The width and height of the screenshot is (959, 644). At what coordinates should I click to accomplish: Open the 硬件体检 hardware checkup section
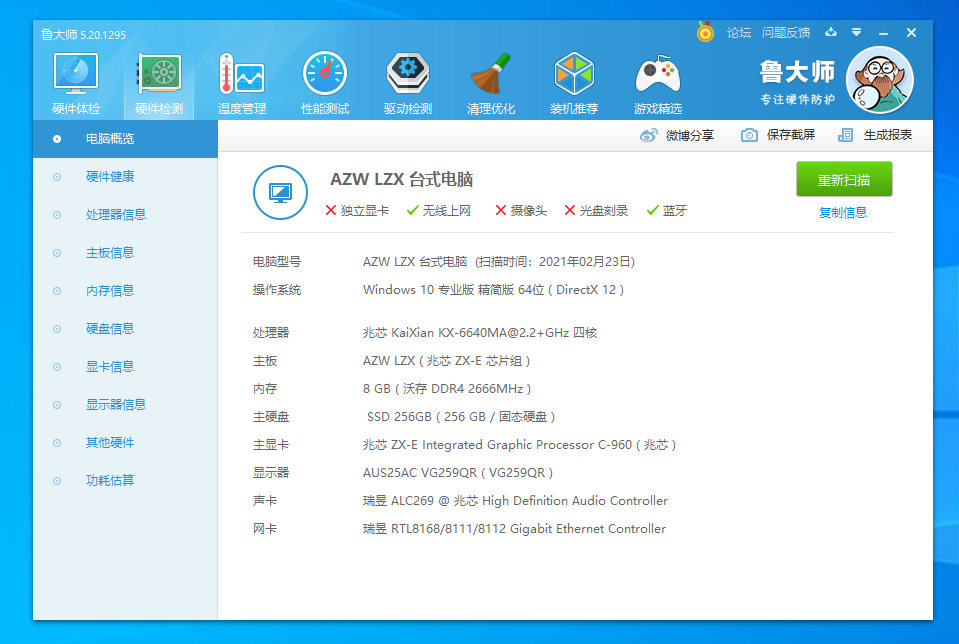76,84
